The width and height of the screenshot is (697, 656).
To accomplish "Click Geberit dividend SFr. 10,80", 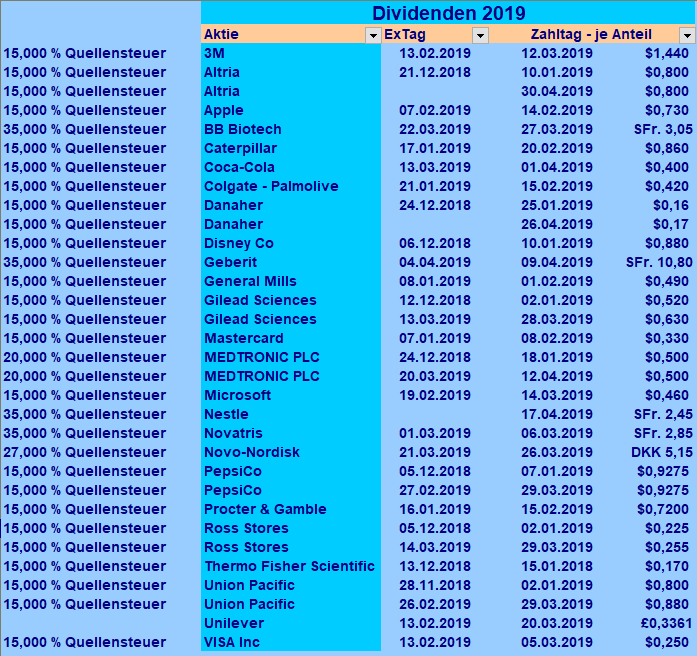I will (x=659, y=262).
